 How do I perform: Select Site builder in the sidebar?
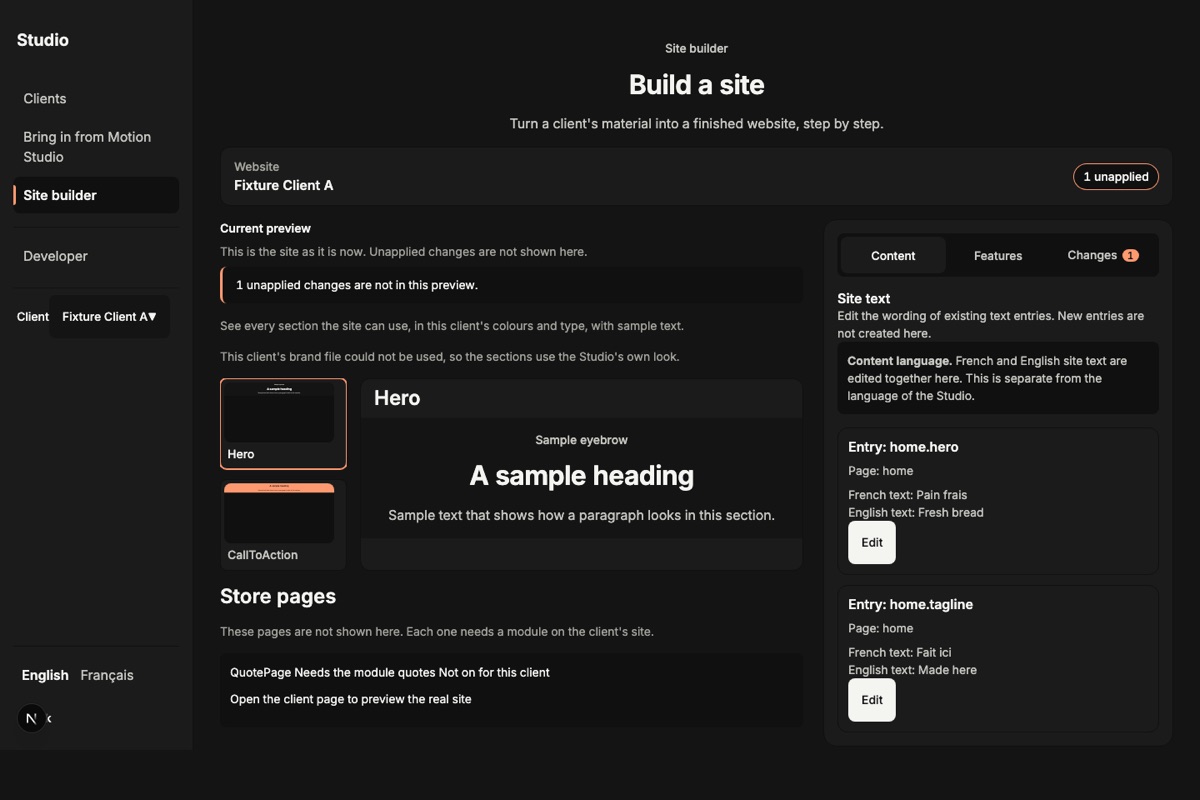96,195
